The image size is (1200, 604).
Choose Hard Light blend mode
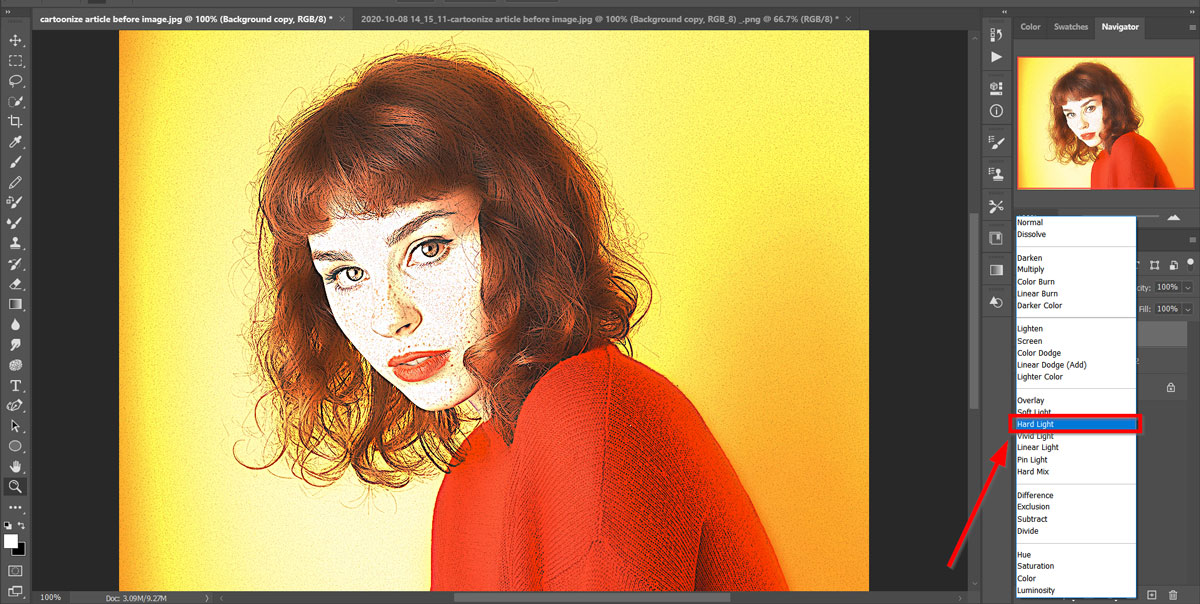click(x=1076, y=424)
